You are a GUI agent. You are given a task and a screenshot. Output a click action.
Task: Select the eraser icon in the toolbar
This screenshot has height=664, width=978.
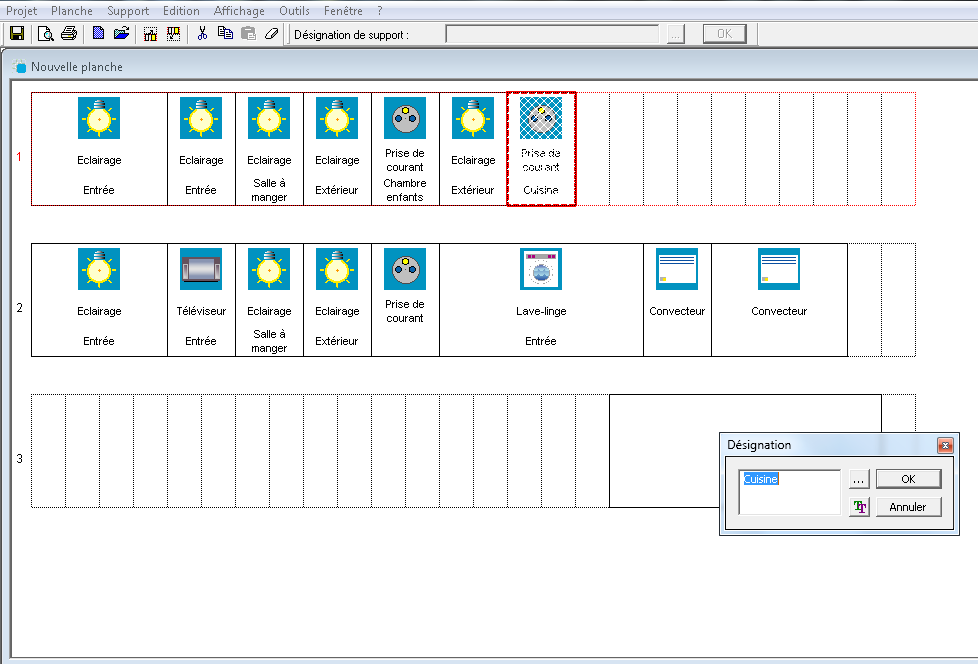[271, 34]
